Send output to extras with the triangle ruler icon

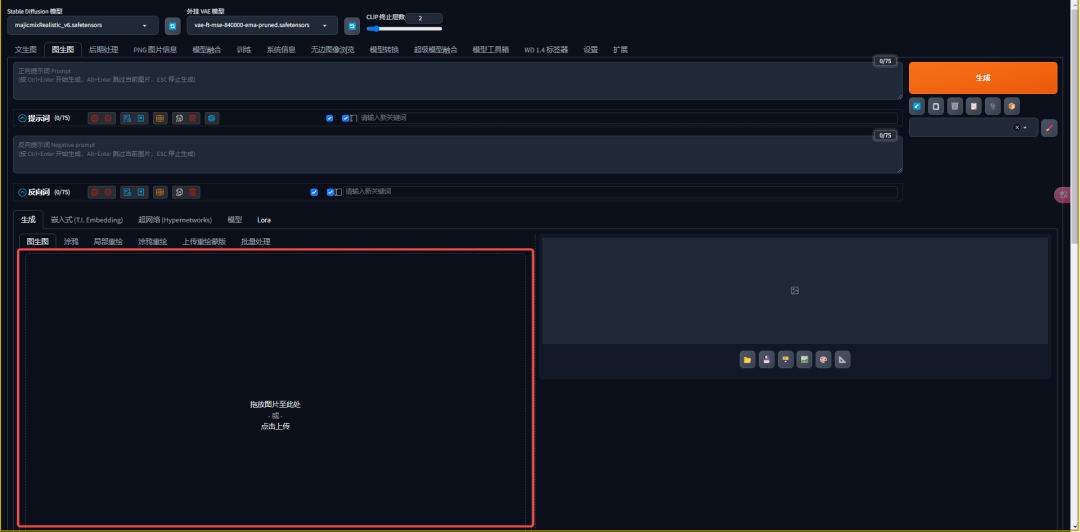842,360
